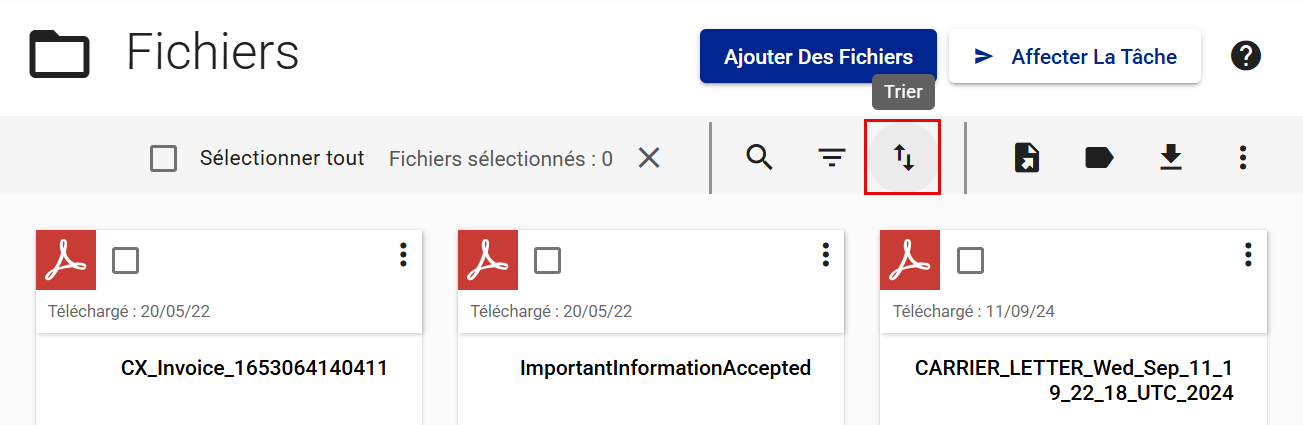
Task: Open CARRIER_LETTER card three-dot menu
Action: [1247, 255]
